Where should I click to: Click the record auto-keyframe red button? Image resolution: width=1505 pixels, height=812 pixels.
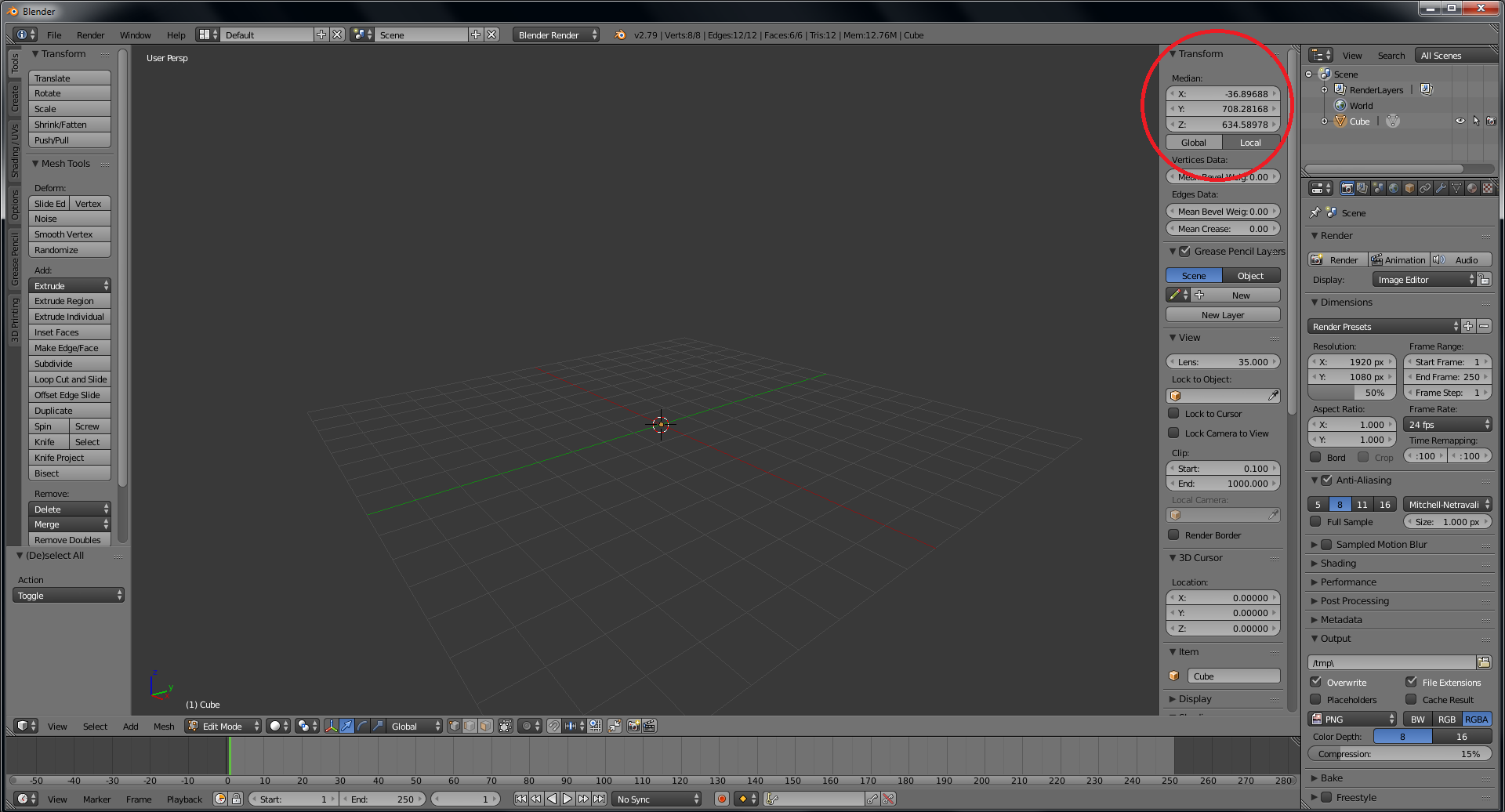click(722, 799)
